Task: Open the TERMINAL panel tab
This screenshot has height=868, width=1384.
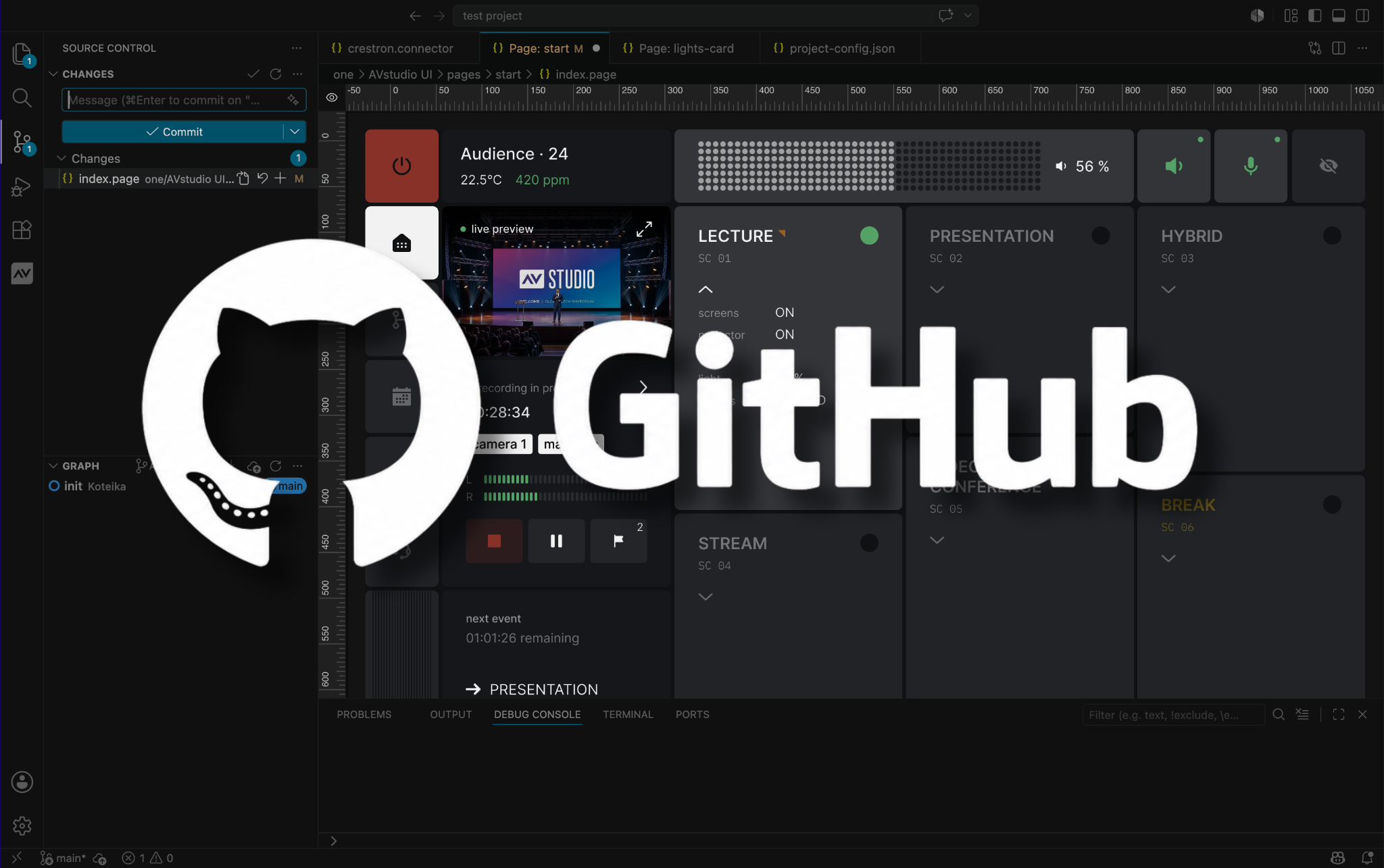Action: (628, 715)
